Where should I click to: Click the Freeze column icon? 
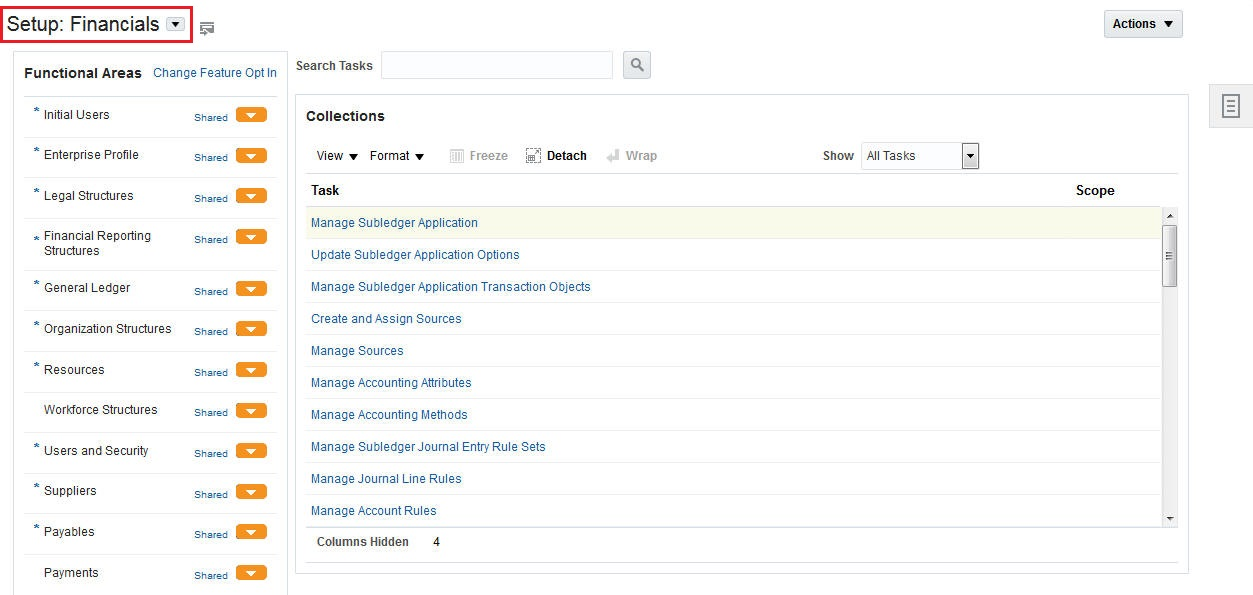[457, 156]
